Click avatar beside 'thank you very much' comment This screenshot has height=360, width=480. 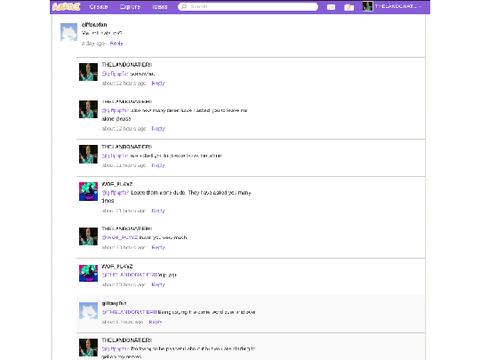pos(88,236)
